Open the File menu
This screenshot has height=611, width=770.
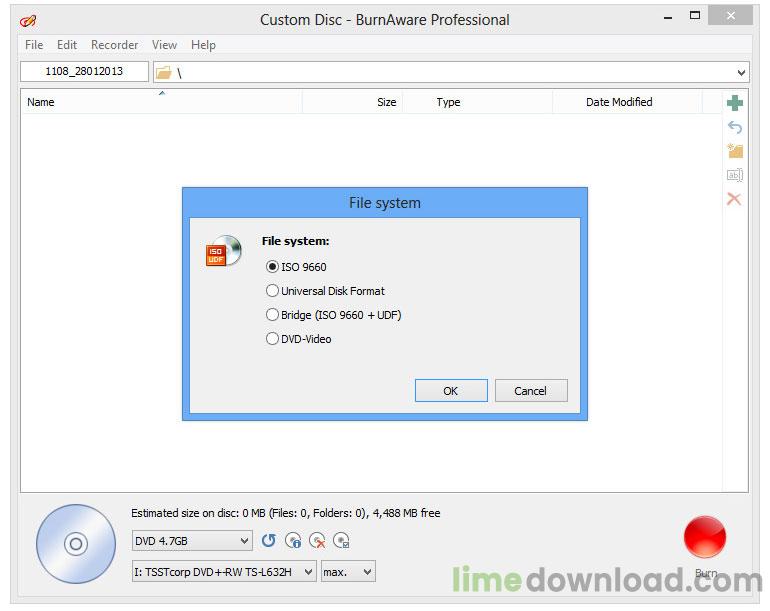pos(34,45)
